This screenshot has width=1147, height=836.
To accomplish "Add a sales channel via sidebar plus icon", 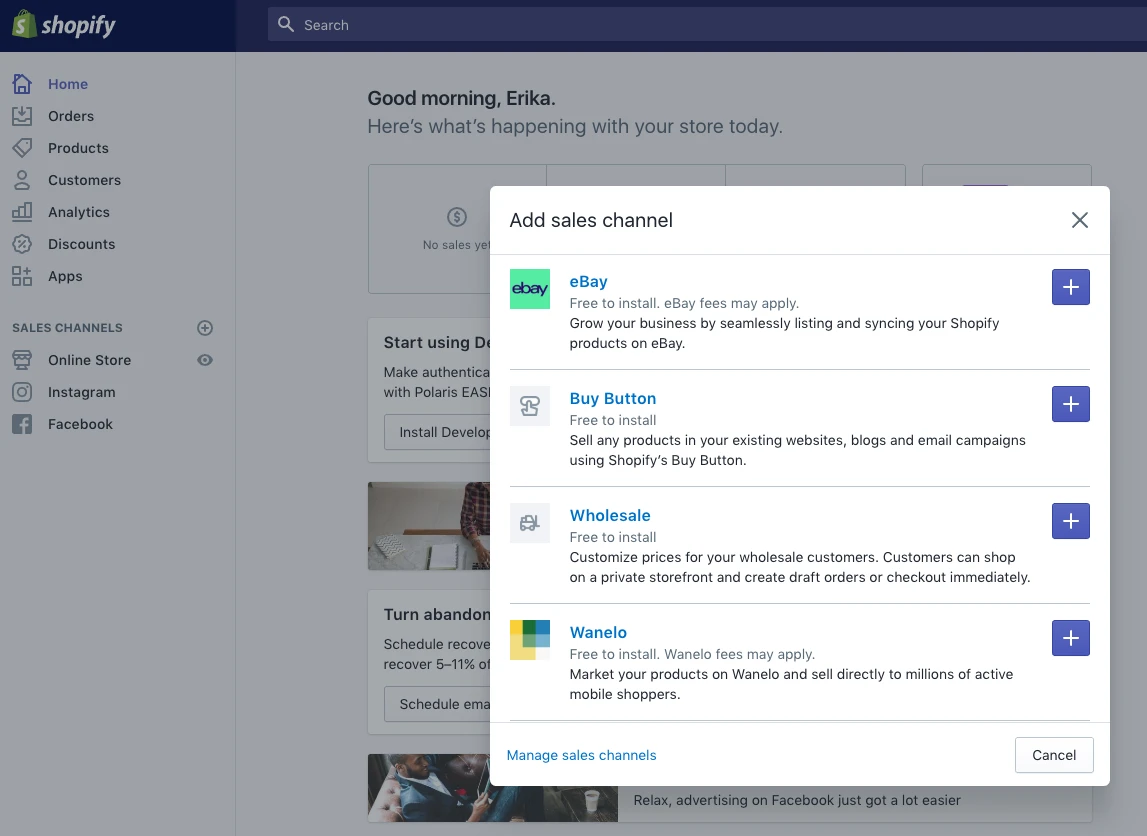I will point(205,328).
